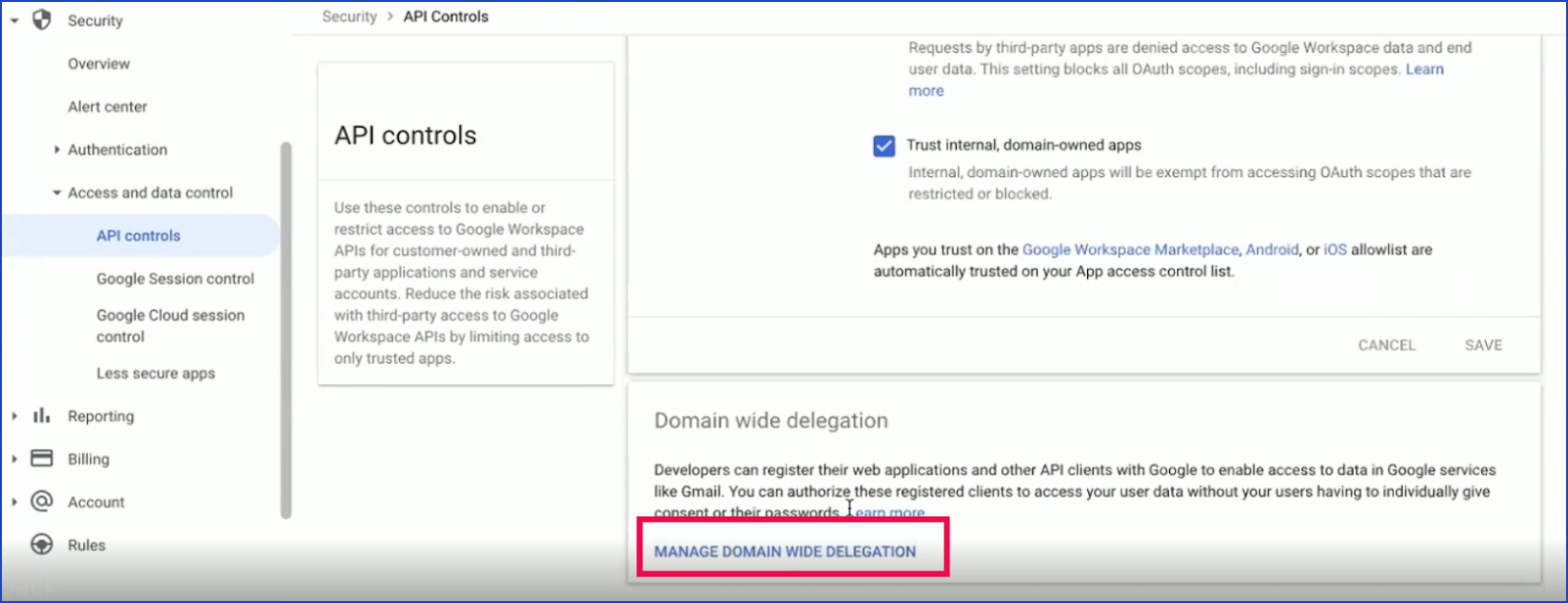Click Learn more link about OAuth scopes
Viewport: 1568px width, 603px height.
point(1424,69)
